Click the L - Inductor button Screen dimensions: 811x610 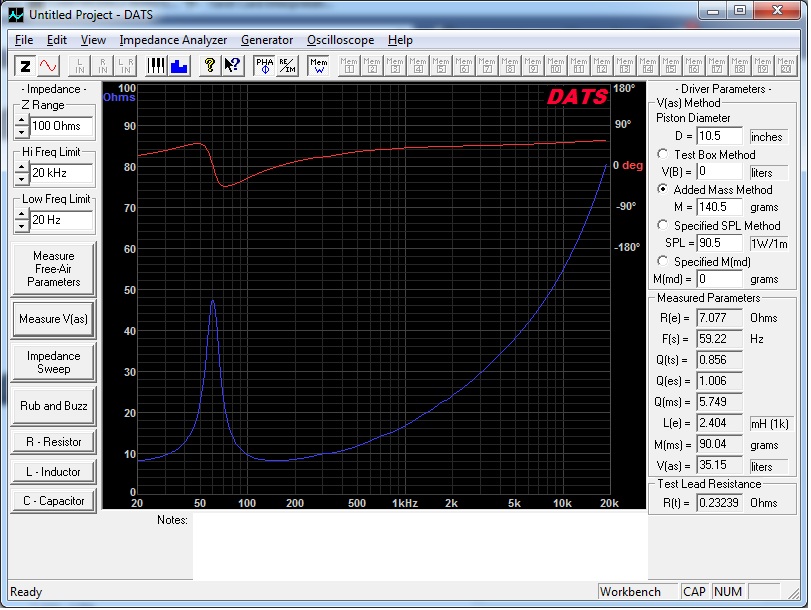pyautogui.click(x=53, y=472)
